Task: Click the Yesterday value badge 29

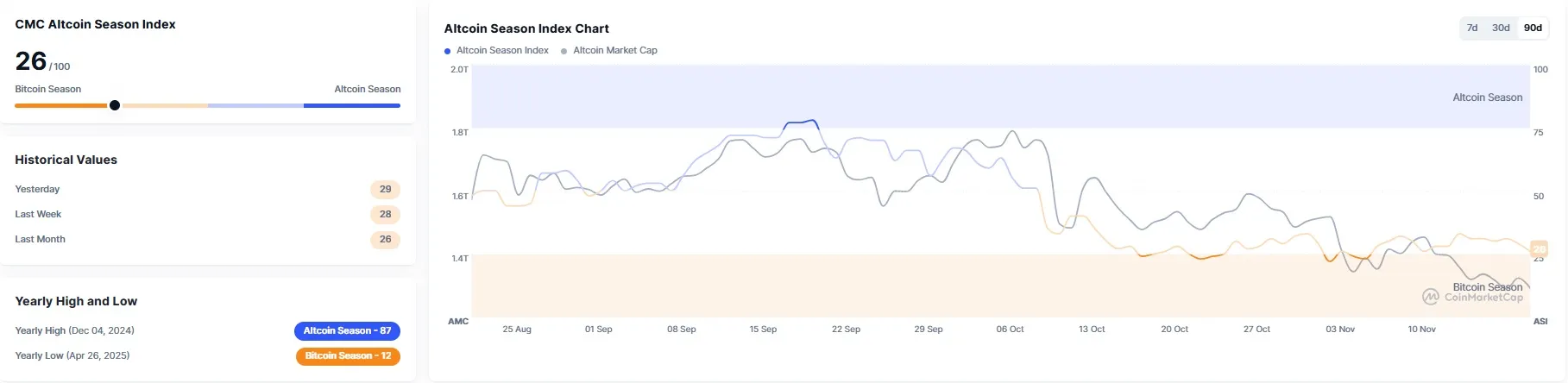Action: [385, 189]
